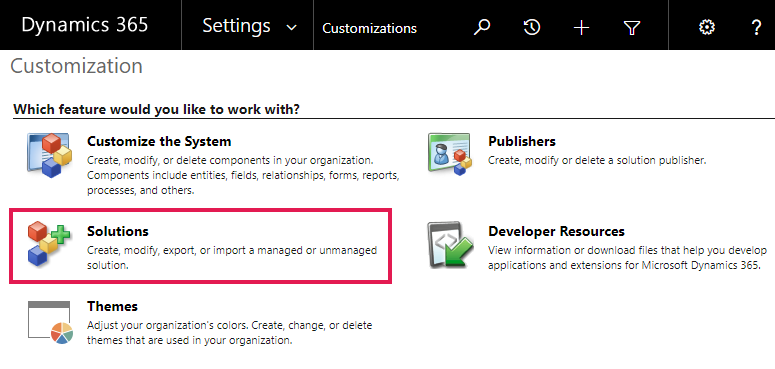Viewport: 775px width, 369px height.
Task: Click 'Create, modify or delete a solution publisher'
Action: 597,161
